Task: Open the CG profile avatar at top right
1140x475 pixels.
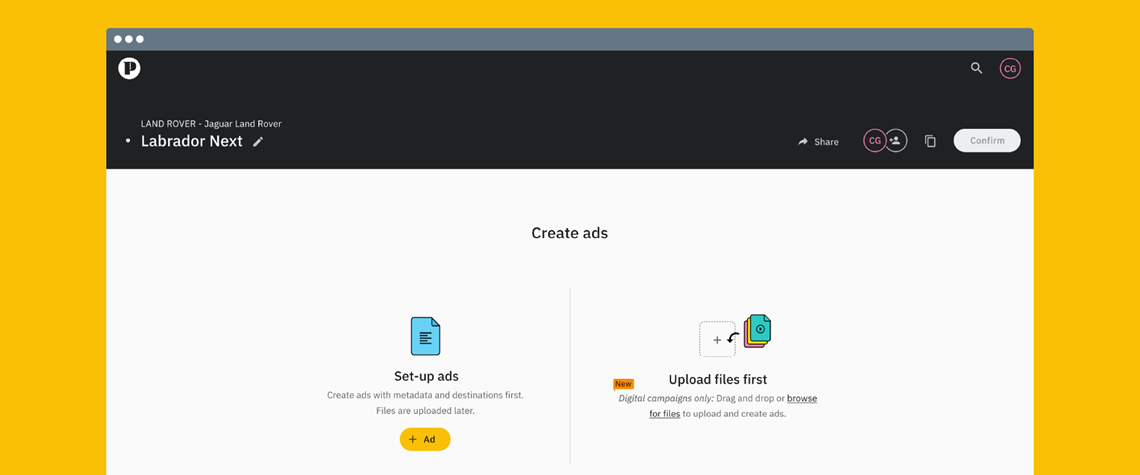Action: coord(1010,68)
